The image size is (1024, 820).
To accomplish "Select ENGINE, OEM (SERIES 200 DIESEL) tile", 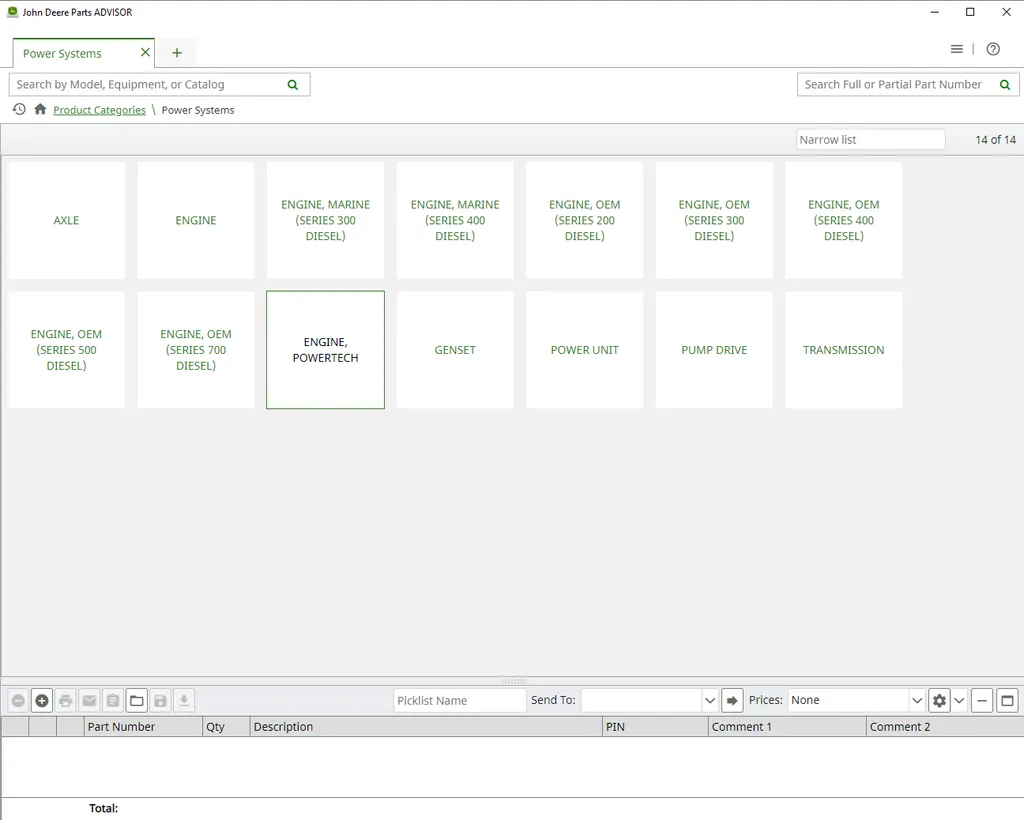I will click(x=584, y=220).
